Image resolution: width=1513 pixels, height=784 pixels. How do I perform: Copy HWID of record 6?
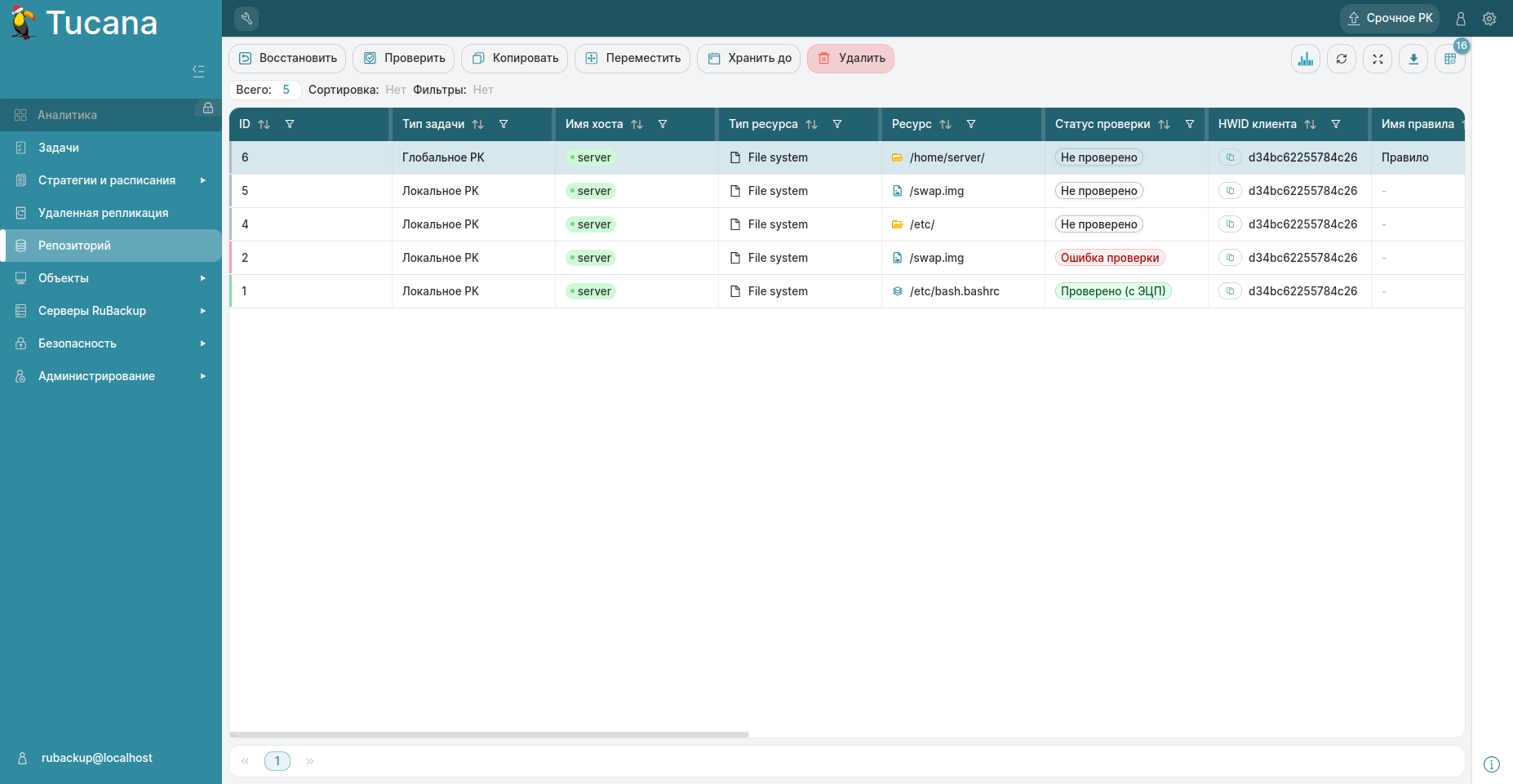point(1230,157)
